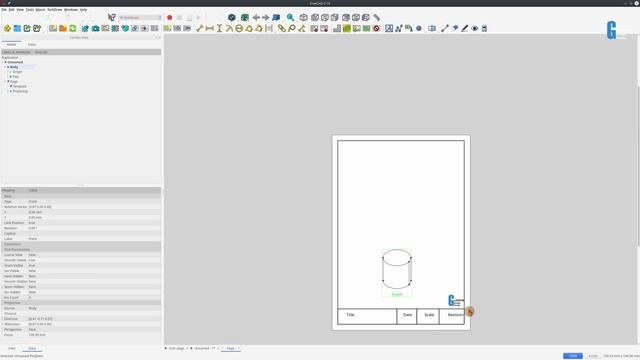Switch to Tasks tab in Combo View

click(x=32, y=44)
